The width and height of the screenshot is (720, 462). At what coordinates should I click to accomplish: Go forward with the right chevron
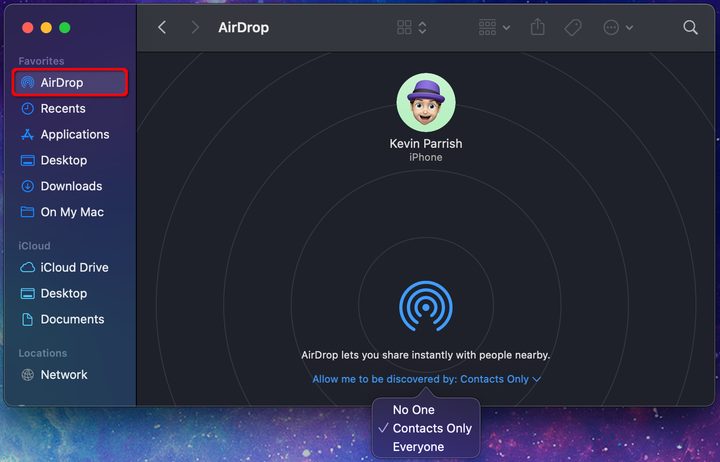[195, 27]
